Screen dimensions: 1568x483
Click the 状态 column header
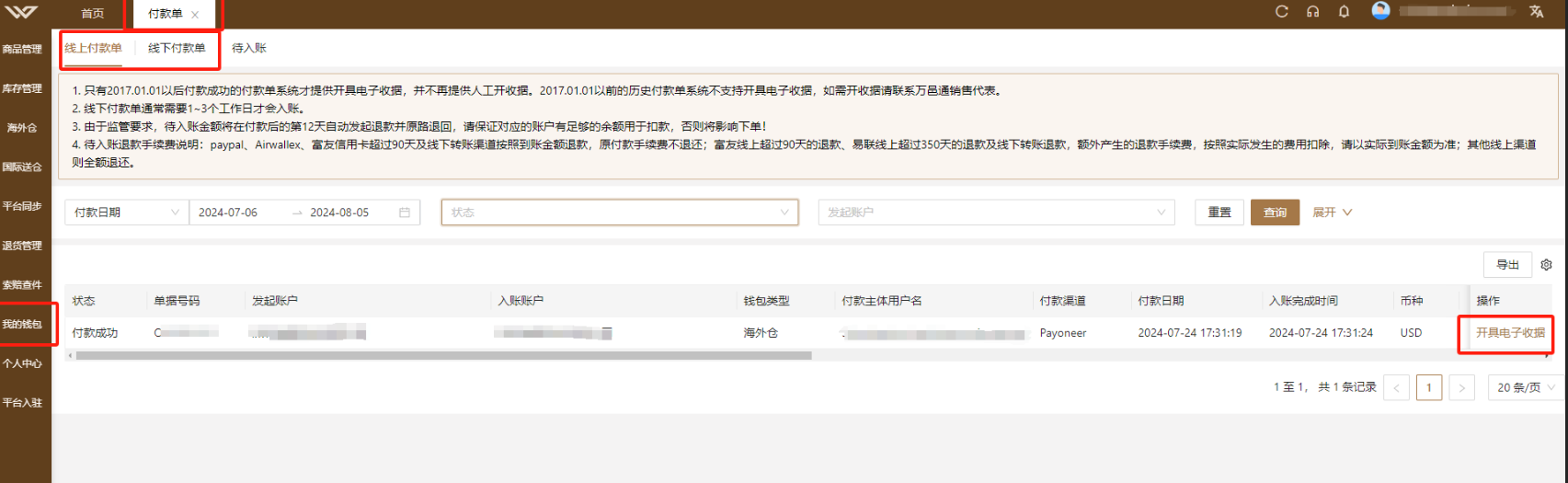pyautogui.click(x=84, y=301)
